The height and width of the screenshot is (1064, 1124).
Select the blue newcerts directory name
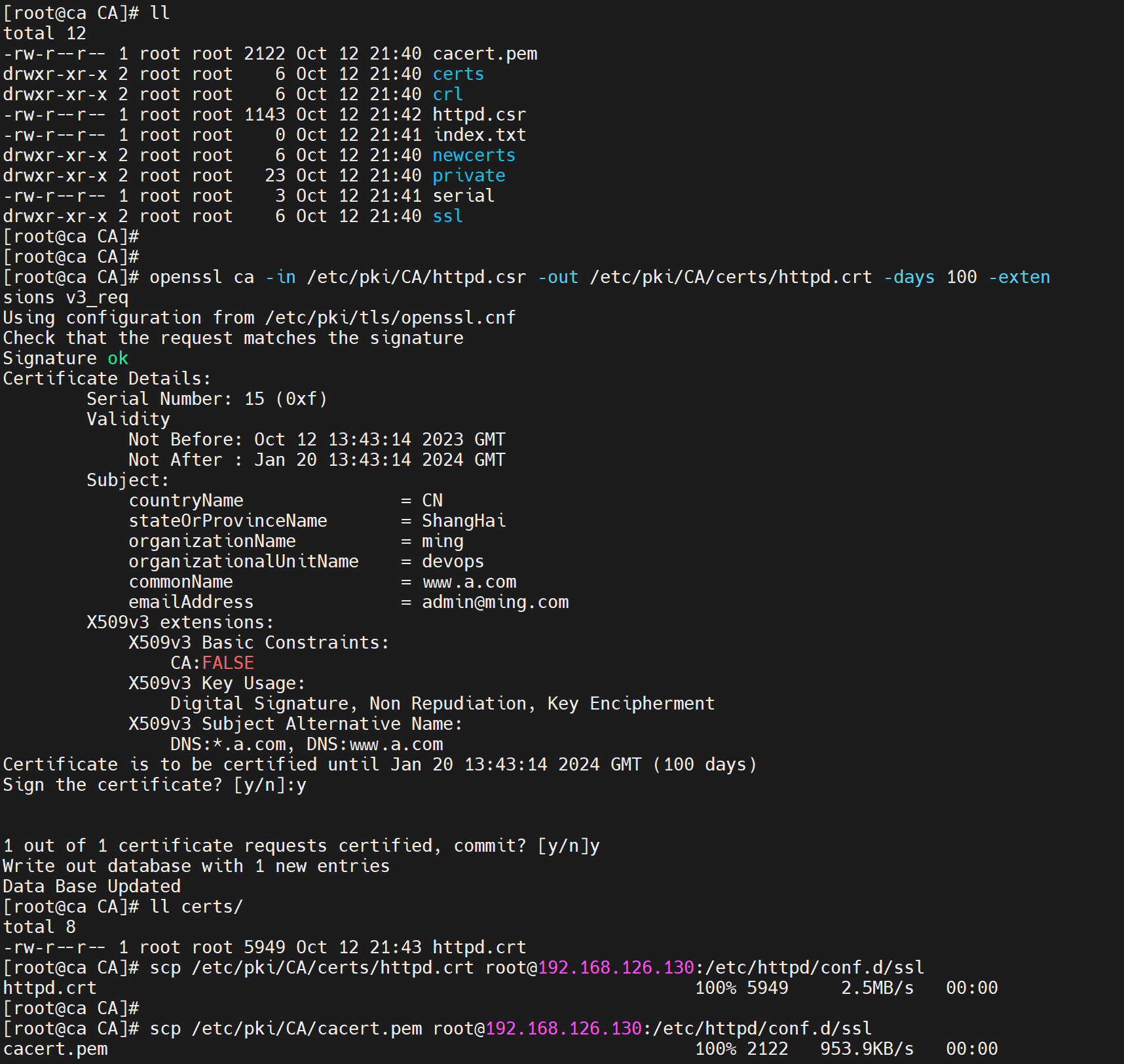474,155
